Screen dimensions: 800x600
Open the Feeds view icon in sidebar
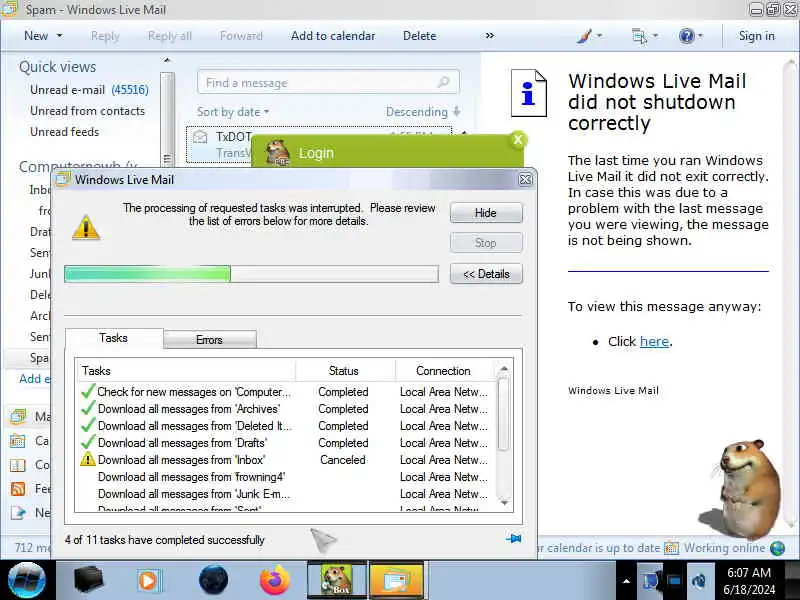(18, 489)
